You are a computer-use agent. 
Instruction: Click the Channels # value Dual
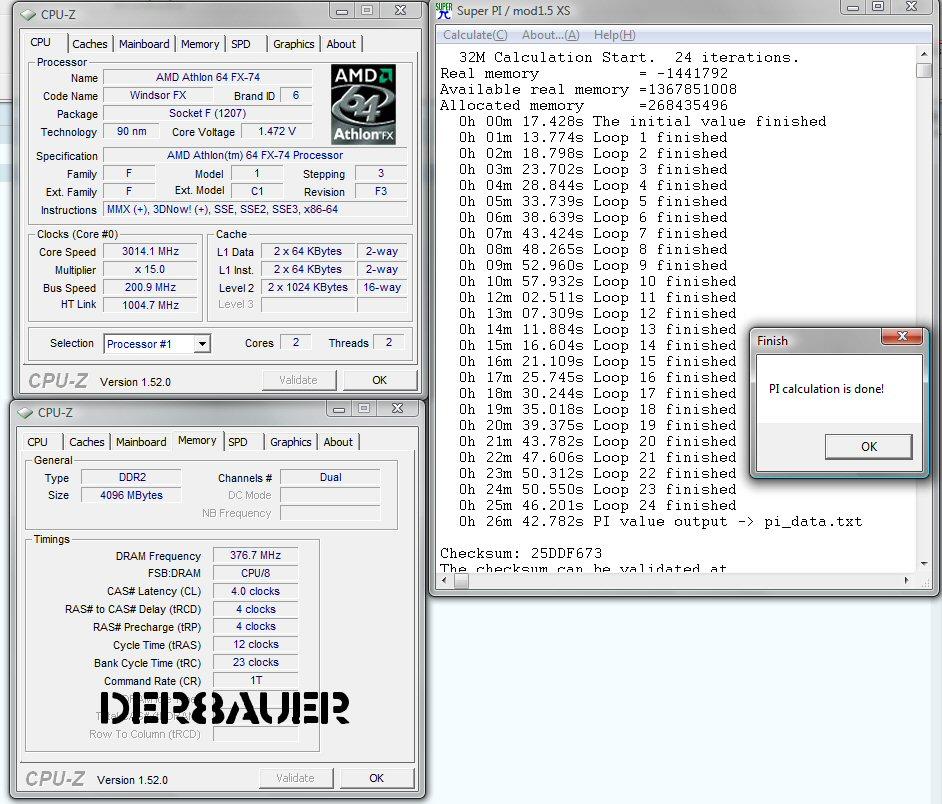click(330, 477)
